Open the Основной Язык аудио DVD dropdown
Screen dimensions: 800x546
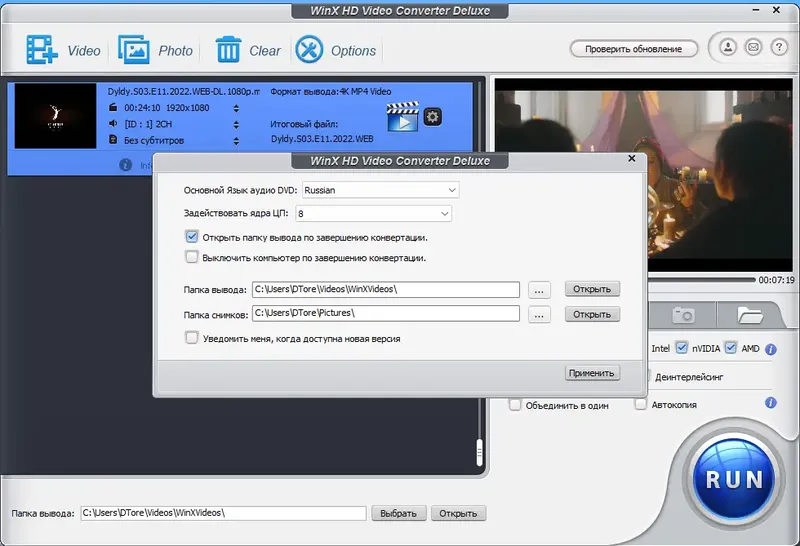[x=381, y=190]
